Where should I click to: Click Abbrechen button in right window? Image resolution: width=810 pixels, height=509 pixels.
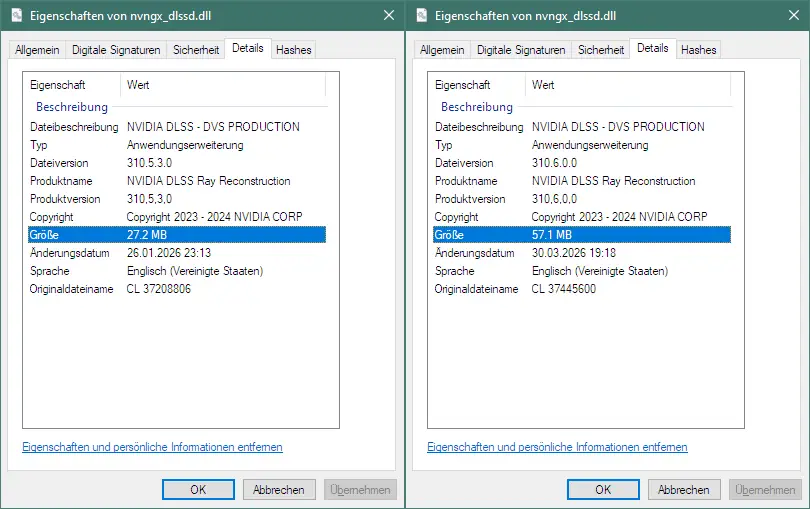[x=684, y=489]
